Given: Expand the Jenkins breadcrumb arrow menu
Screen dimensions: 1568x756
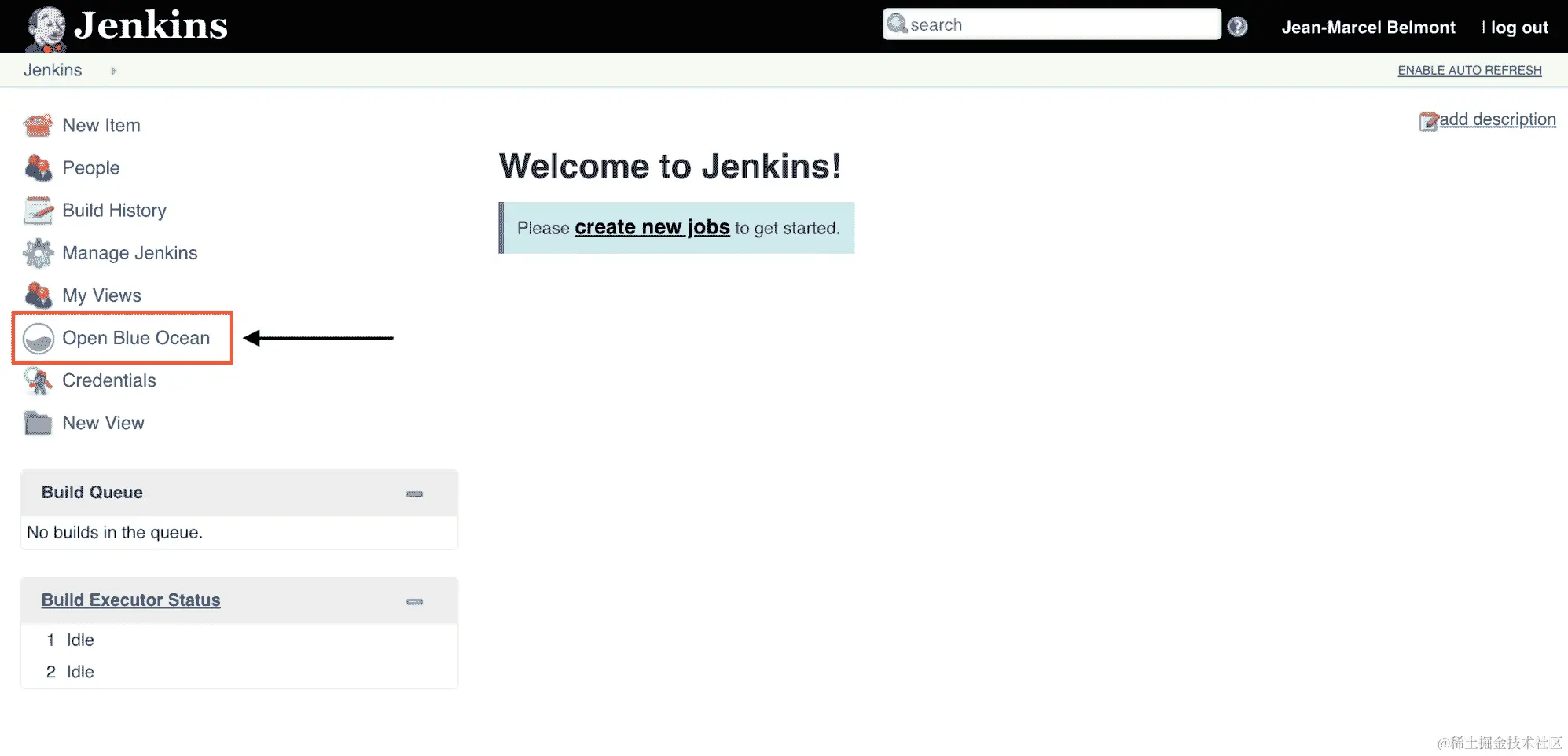Looking at the screenshot, I should point(114,71).
